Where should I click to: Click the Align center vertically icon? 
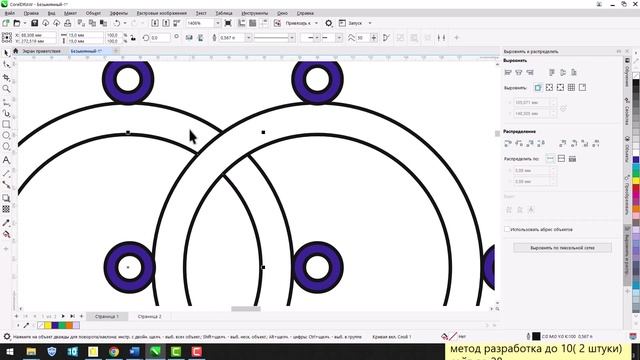(563, 73)
